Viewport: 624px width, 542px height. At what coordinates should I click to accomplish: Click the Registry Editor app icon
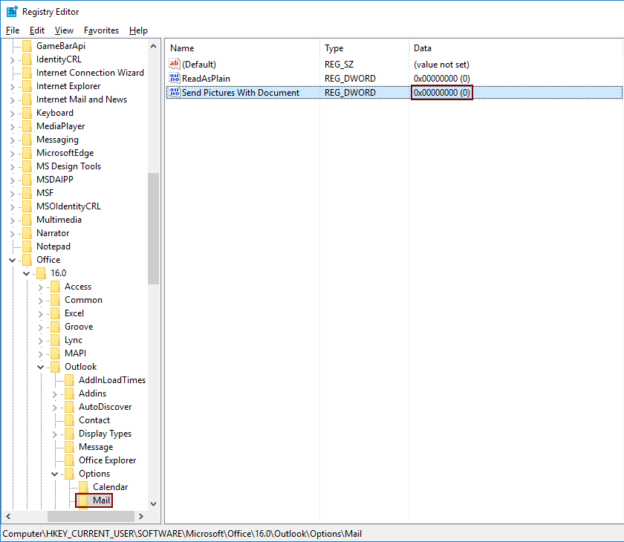(12, 12)
